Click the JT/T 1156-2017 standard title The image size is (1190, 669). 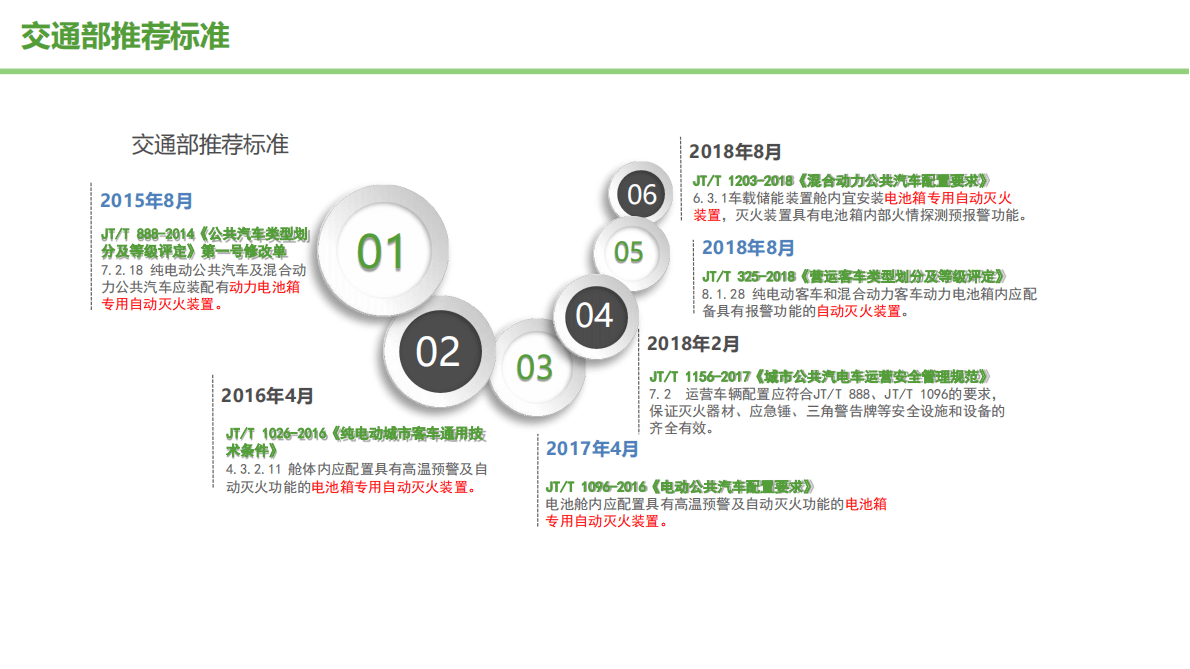click(820, 377)
